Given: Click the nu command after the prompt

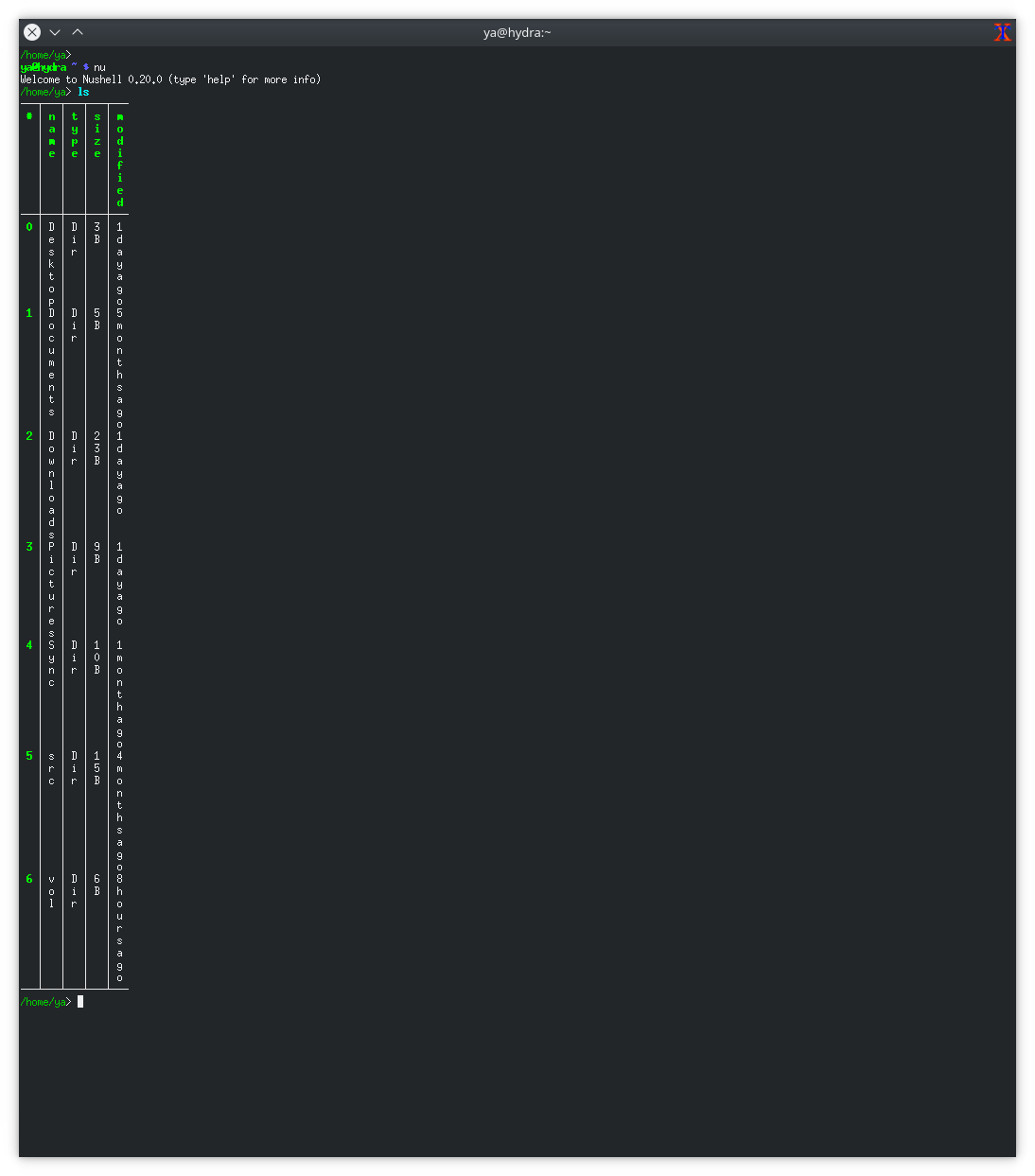Looking at the screenshot, I should click(x=98, y=67).
